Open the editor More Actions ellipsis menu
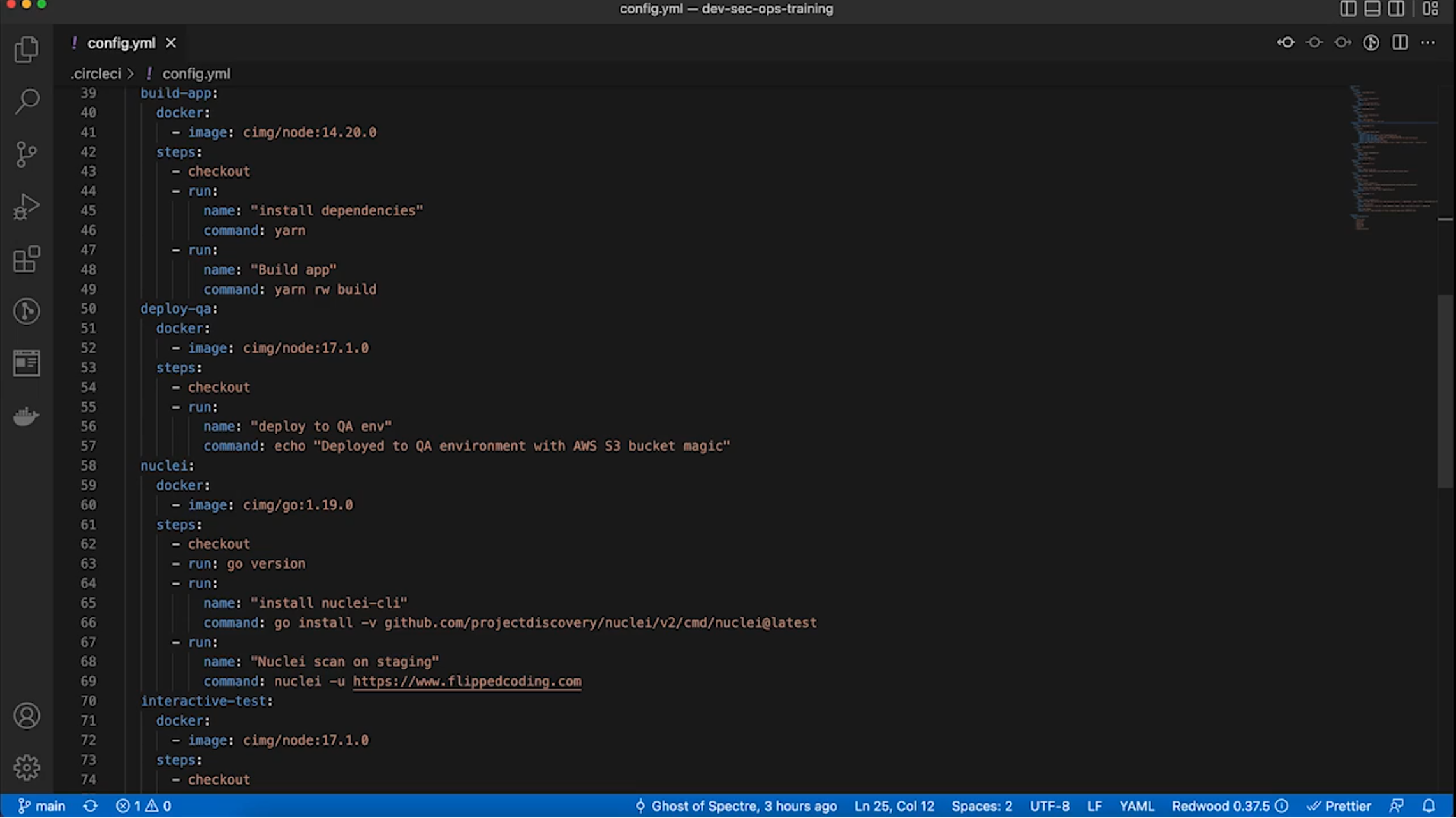The image size is (1456, 818). tap(1428, 43)
